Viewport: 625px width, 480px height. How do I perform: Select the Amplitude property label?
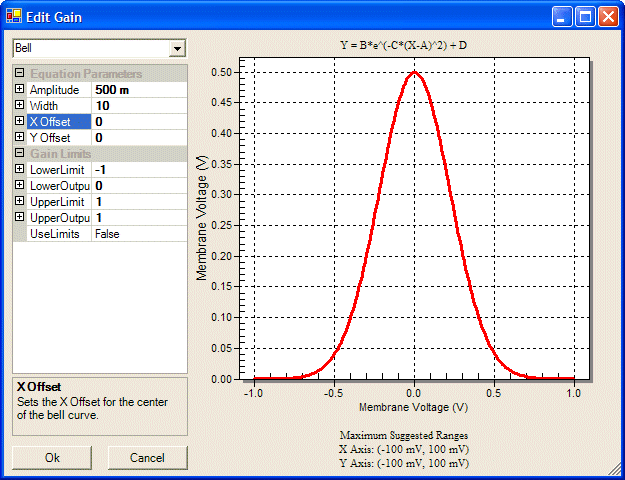[59, 90]
